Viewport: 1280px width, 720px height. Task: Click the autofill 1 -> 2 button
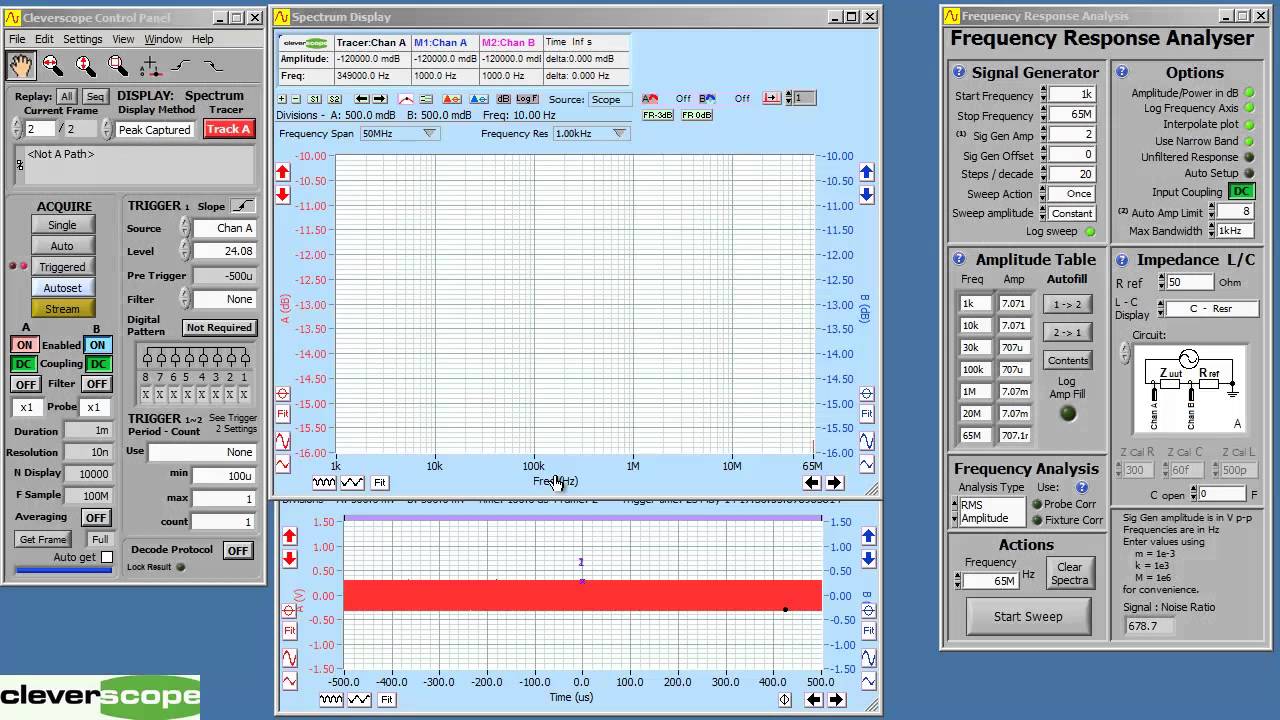click(1067, 304)
